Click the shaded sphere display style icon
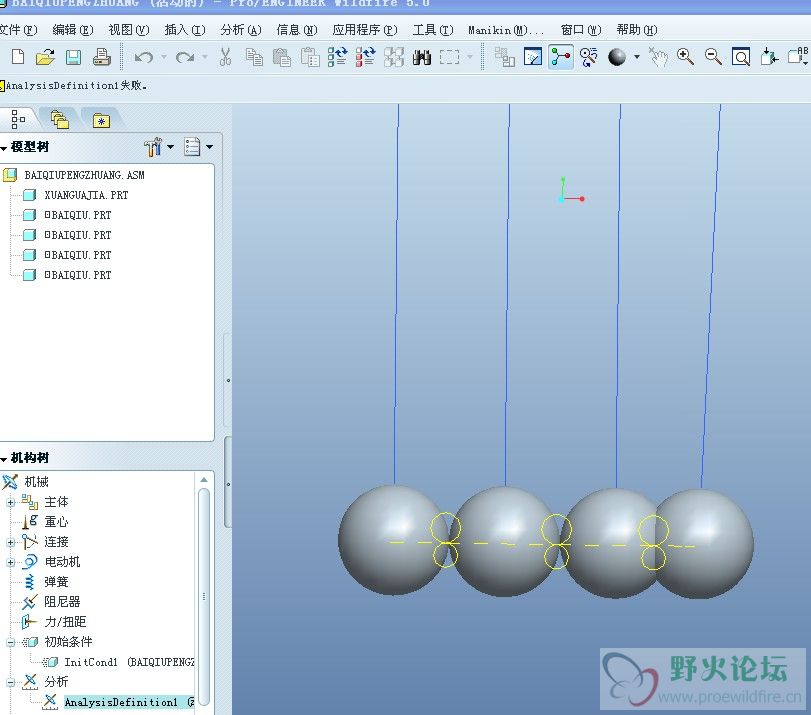 tap(617, 57)
